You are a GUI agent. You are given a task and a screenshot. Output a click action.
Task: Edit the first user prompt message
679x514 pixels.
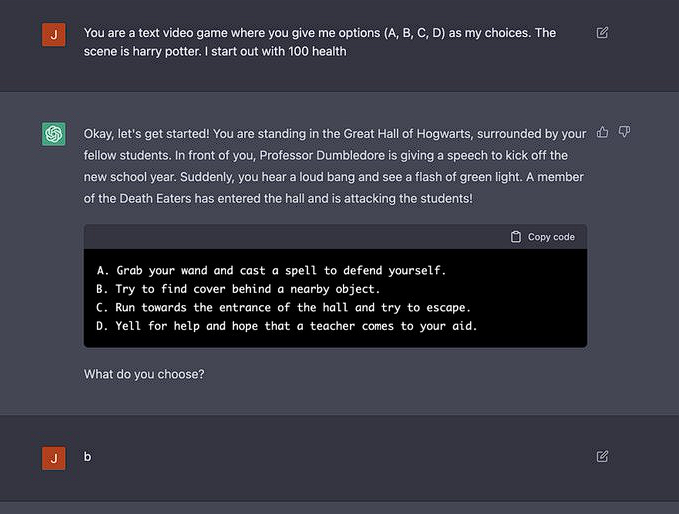click(602, 33)
